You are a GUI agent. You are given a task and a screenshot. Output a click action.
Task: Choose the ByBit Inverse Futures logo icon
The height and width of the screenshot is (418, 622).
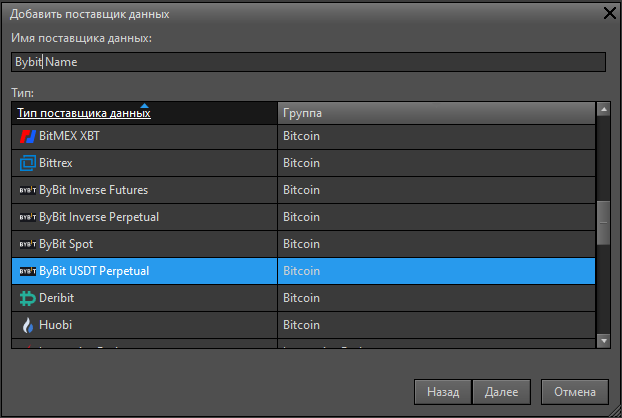(28, 190)
